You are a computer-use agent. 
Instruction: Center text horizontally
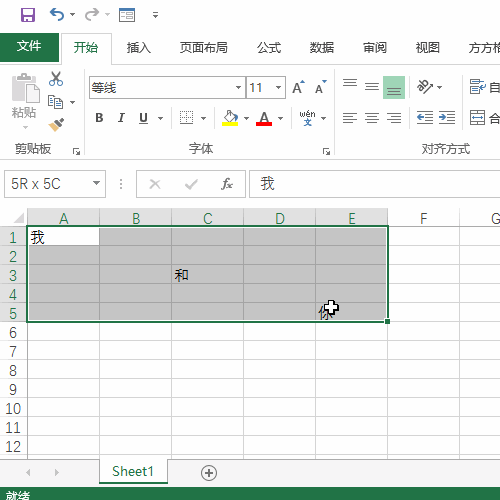[372, 118]
